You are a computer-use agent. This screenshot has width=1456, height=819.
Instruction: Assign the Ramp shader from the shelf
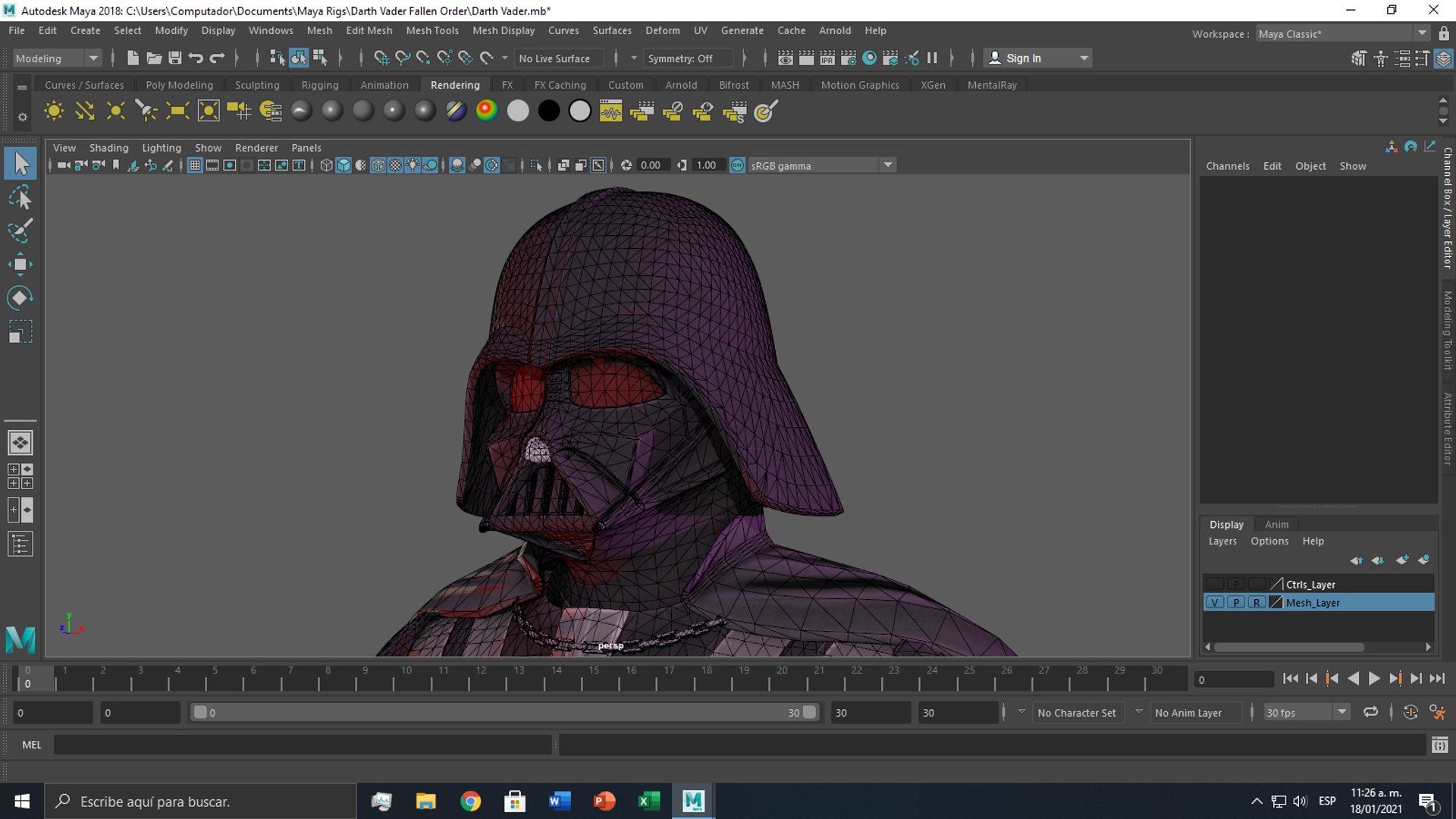click(x=487, y=111)
